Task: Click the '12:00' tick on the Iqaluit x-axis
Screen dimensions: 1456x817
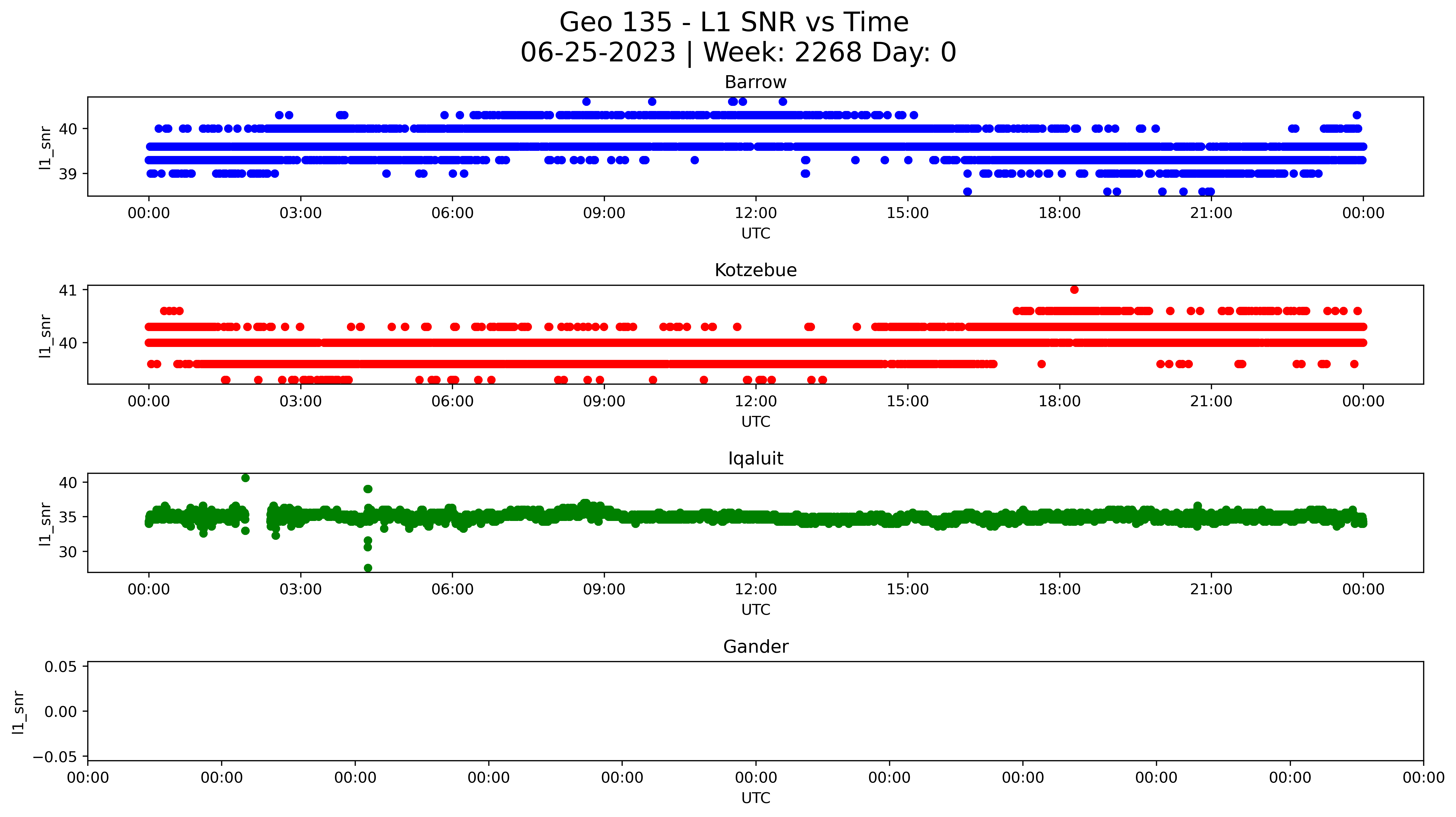Action: tap(756, 590)
